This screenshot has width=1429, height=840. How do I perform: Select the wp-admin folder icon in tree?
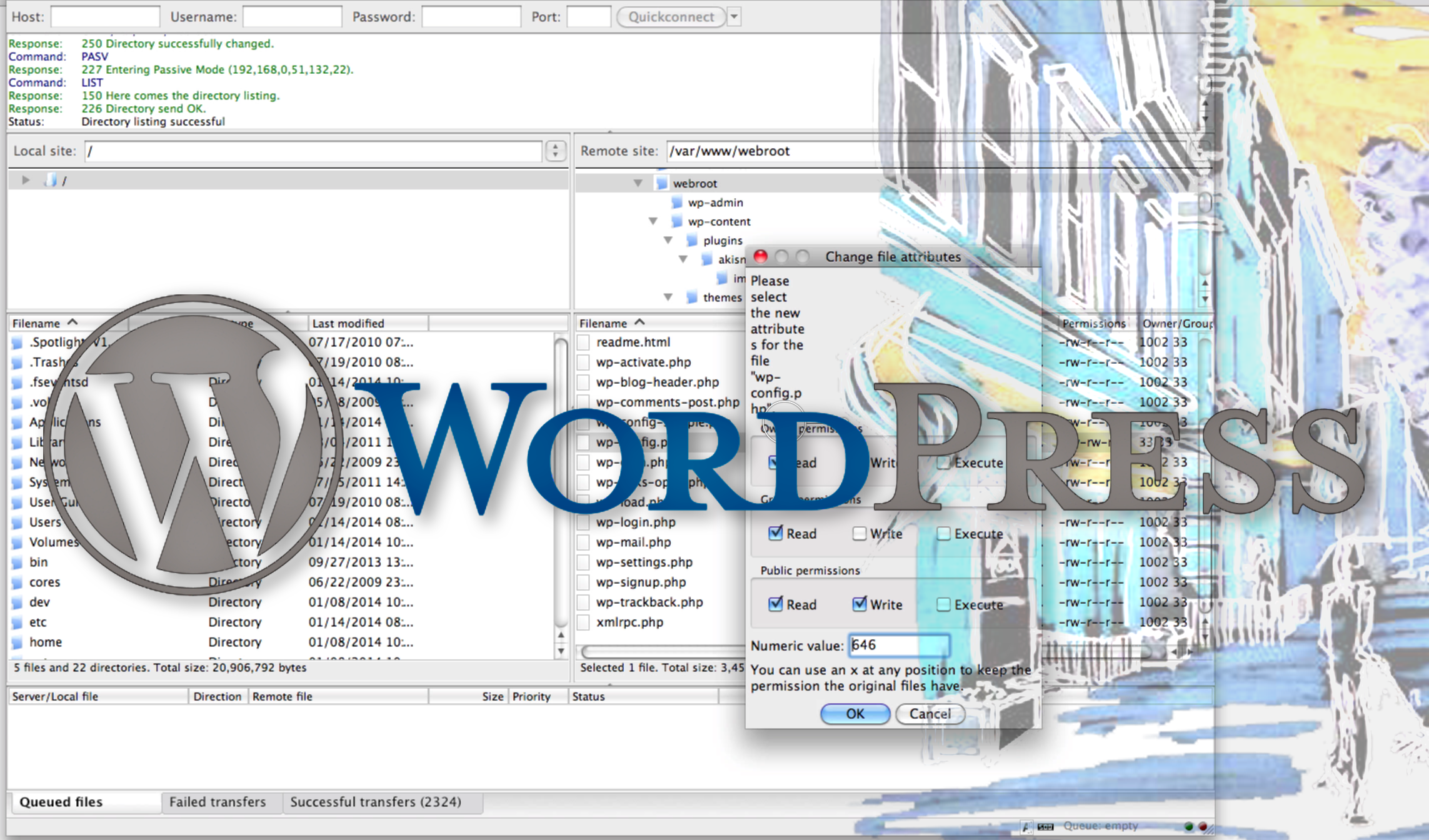coord(677,202)
